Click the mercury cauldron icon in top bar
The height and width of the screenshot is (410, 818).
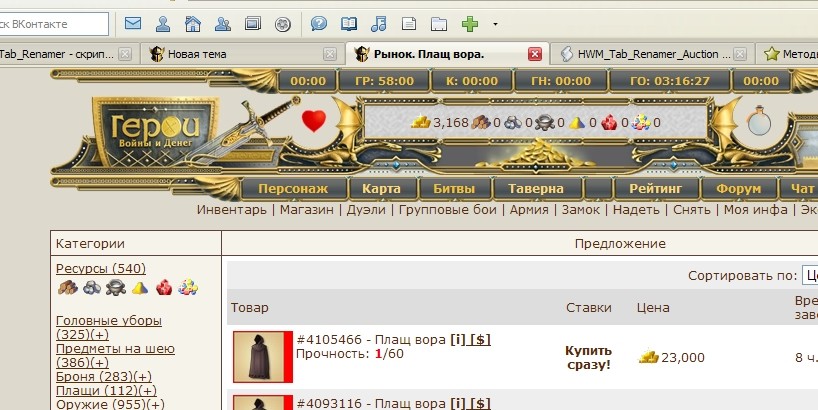(544, 123)
